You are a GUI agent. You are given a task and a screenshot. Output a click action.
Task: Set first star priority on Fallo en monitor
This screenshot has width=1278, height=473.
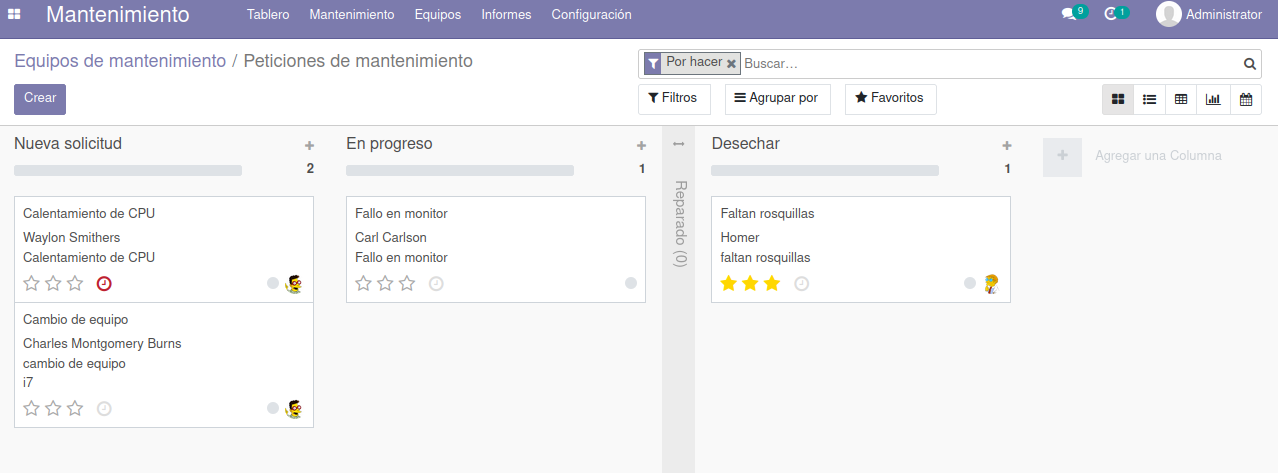[363, 284]
